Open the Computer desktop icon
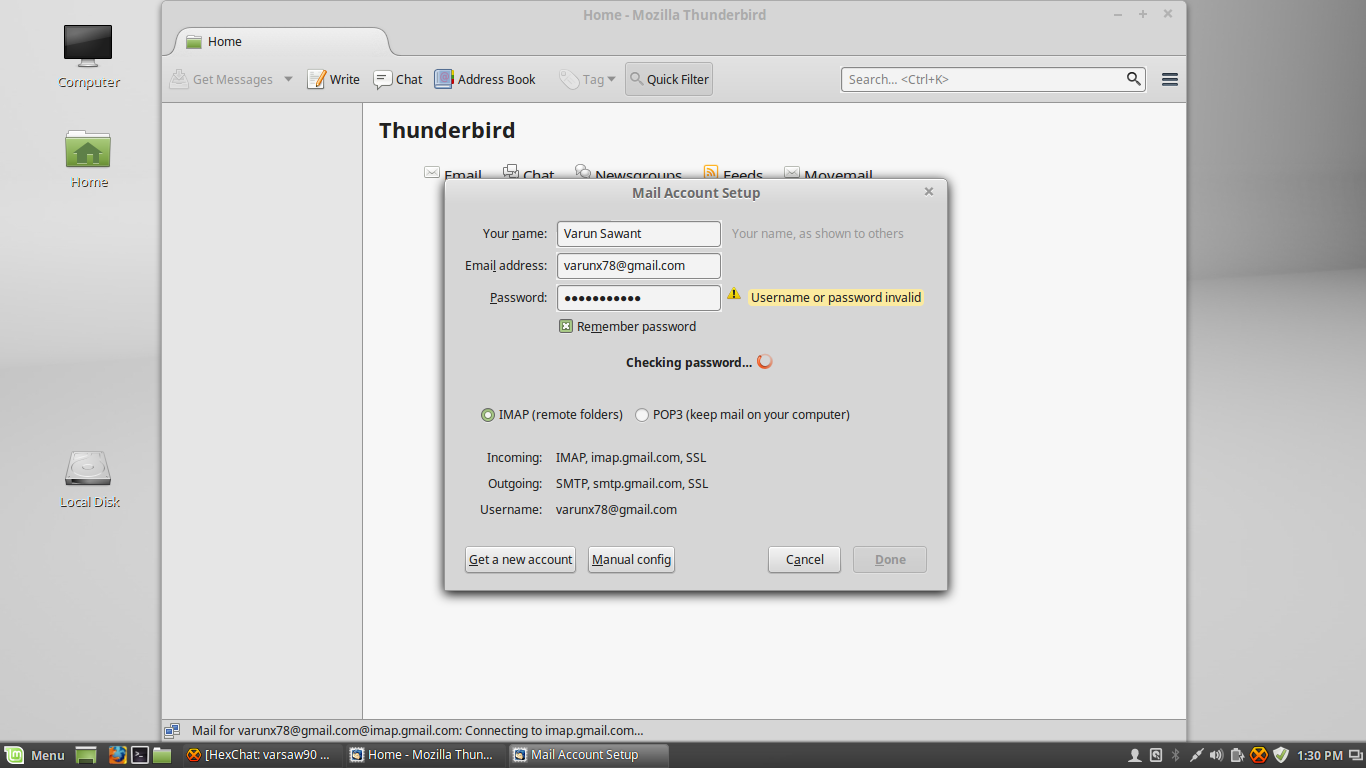The image size is (1366, 768). [x=88, y=55]
